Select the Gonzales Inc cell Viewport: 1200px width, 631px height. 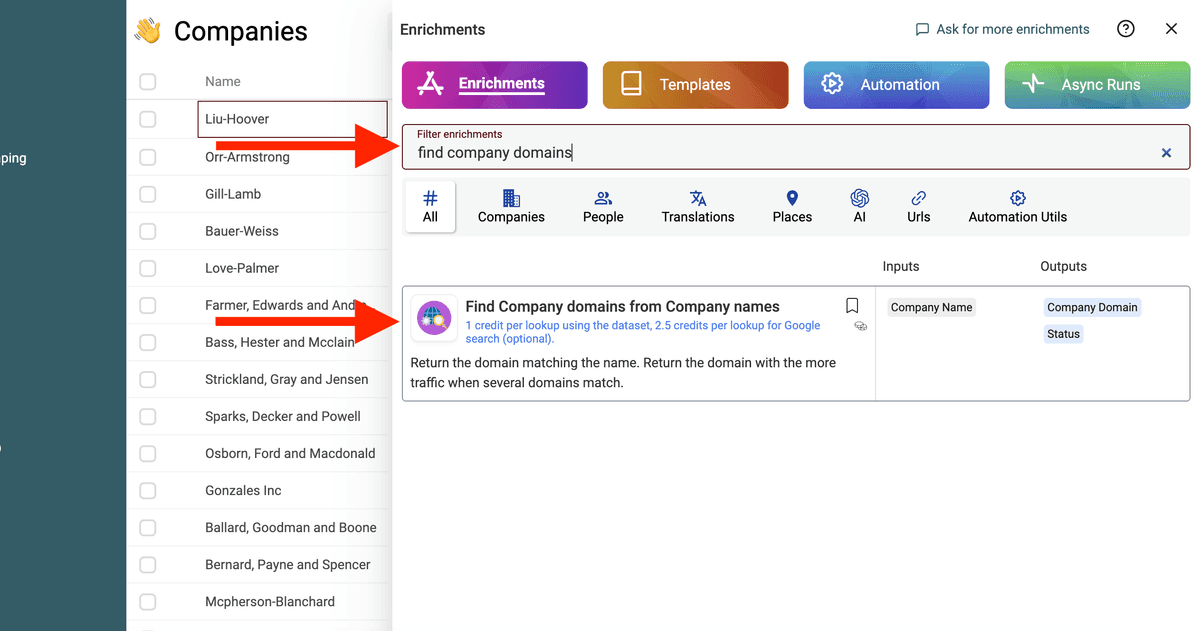click(x=292, y=490)
